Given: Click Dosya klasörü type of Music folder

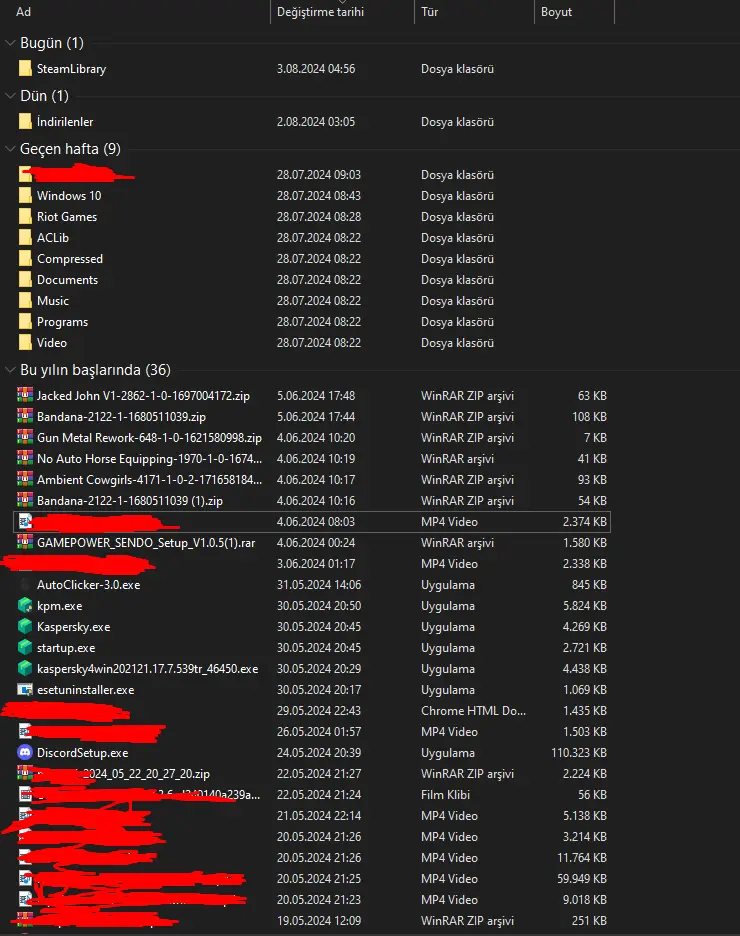Looking at the screenshot, I should click(457, 301).
